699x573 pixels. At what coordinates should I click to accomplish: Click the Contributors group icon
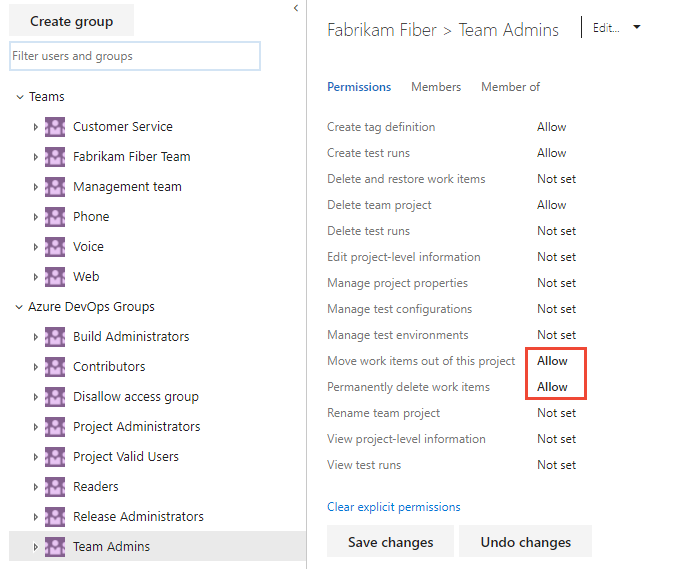55,367
